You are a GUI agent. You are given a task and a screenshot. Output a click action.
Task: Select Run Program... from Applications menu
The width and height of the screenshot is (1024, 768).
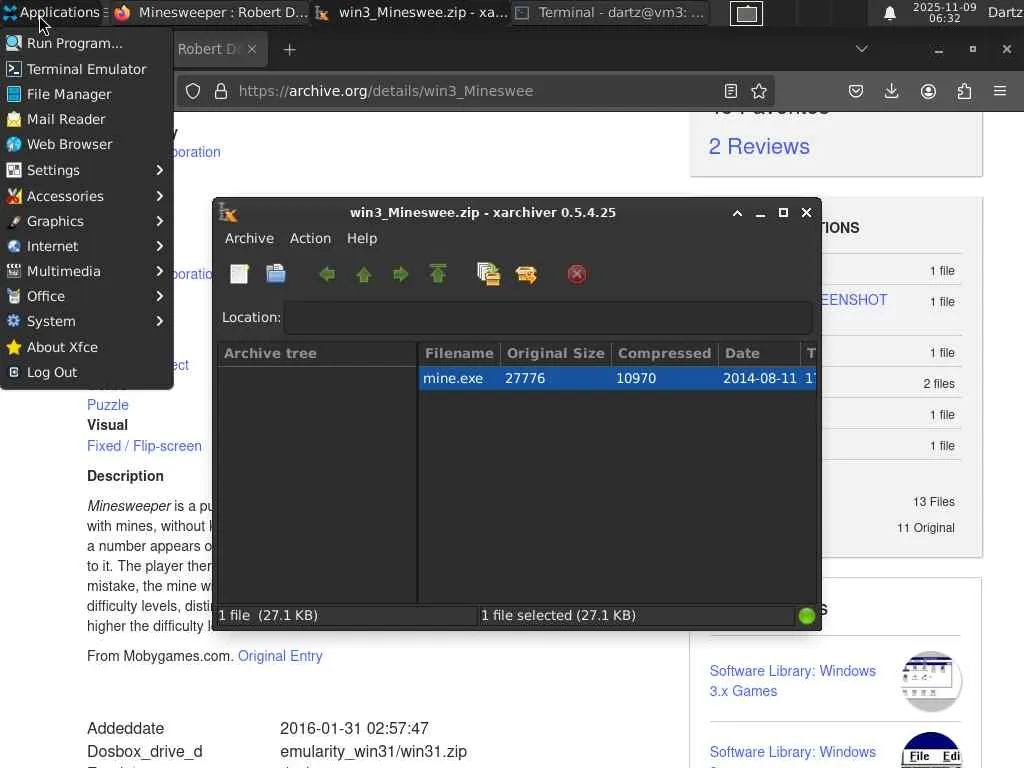tap(86, 43)
